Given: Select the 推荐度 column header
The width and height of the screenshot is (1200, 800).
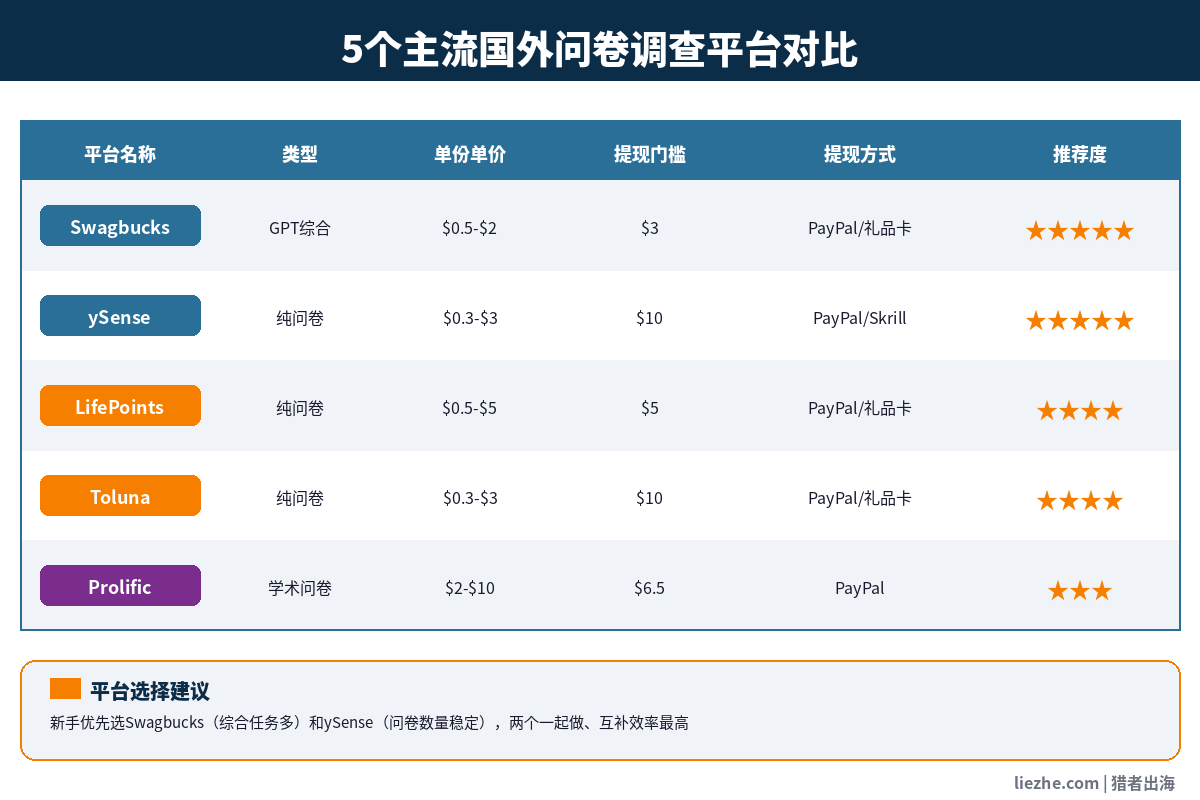Looking at the screenshot, I should tap(1080, 154).
